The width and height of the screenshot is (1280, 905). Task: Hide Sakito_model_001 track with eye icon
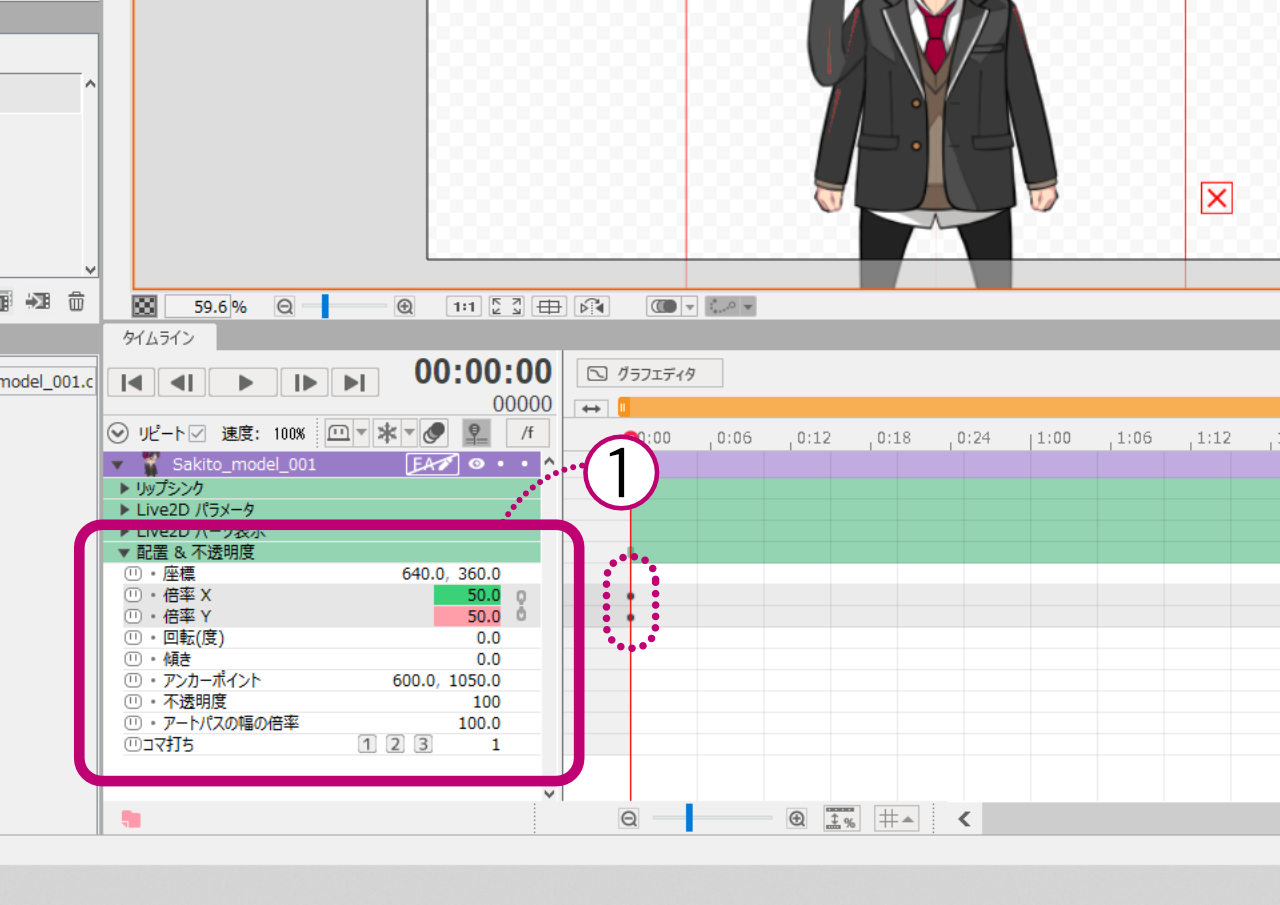(x=476, y=464)
